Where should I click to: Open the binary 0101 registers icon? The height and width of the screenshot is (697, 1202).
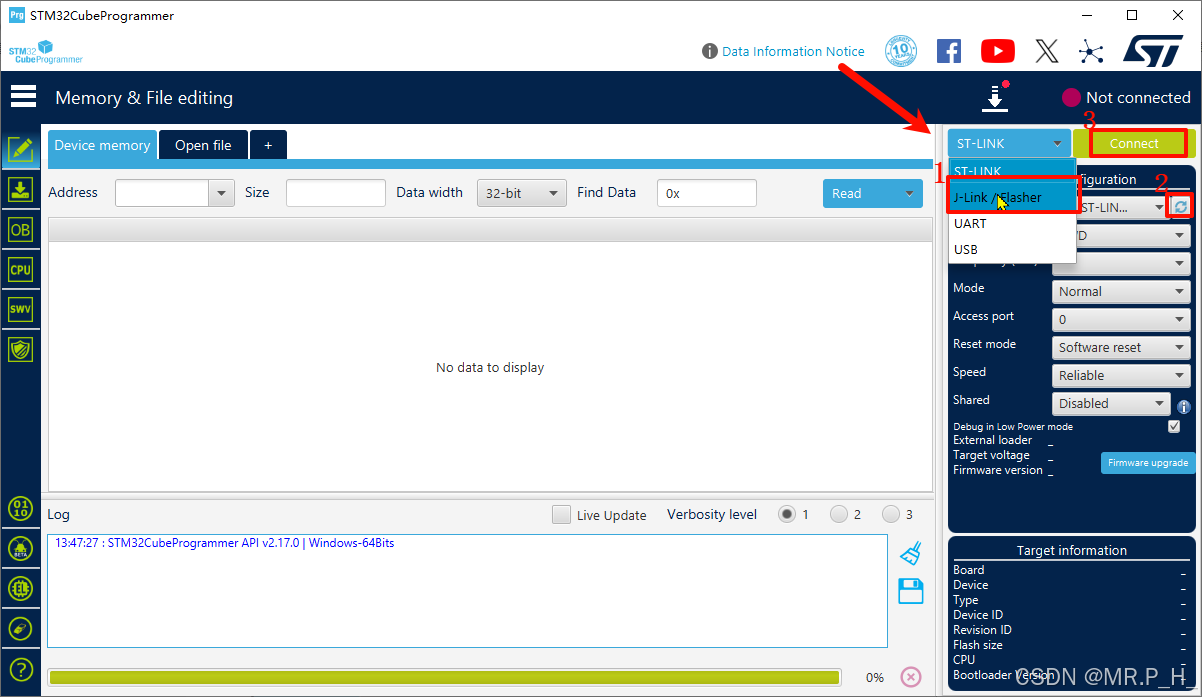click(20, 507)
